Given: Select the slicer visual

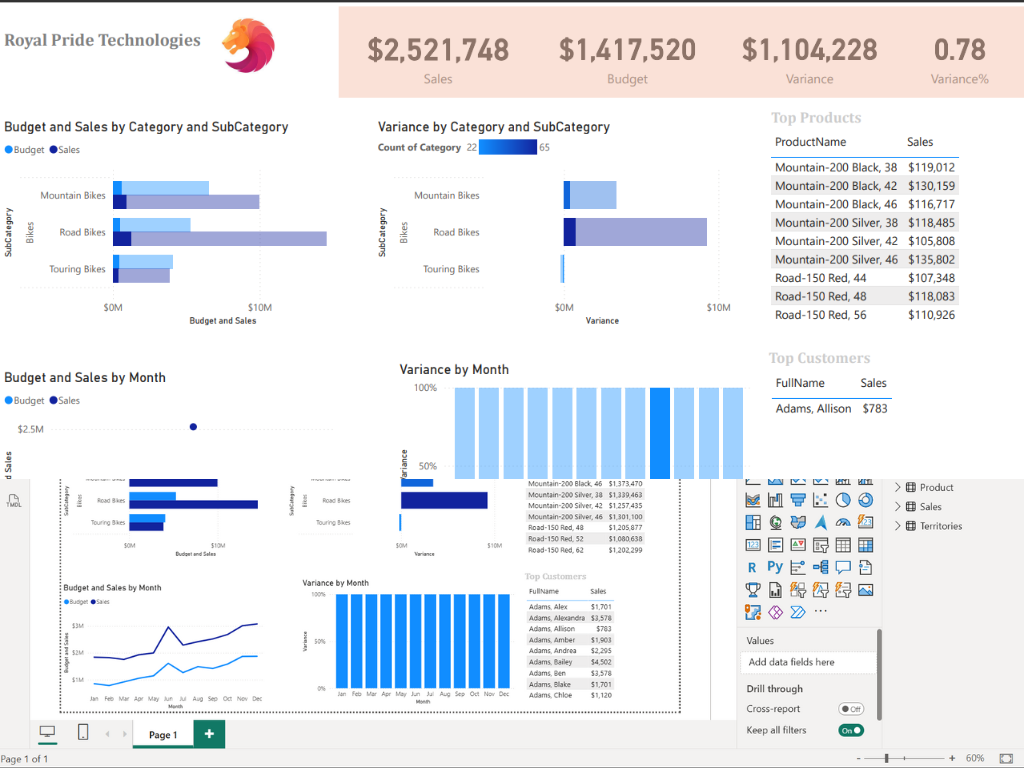Looking at the screenshot, I should click(x=820, y=545).
